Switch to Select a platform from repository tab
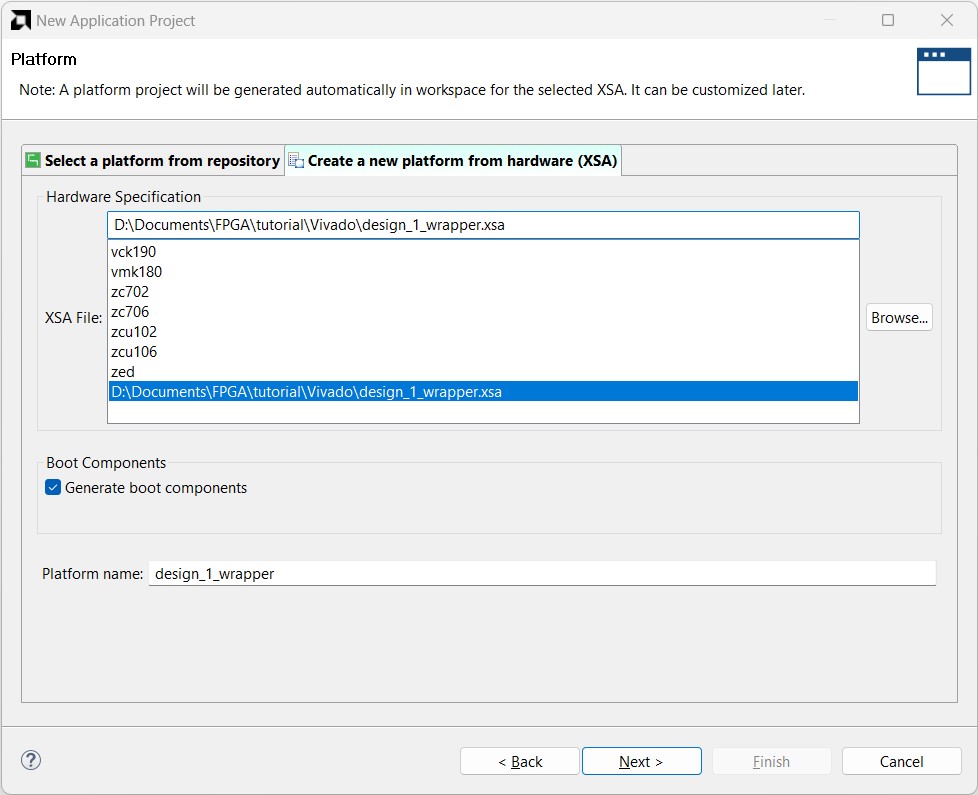 pyautogui.click(x=153, y=161)
